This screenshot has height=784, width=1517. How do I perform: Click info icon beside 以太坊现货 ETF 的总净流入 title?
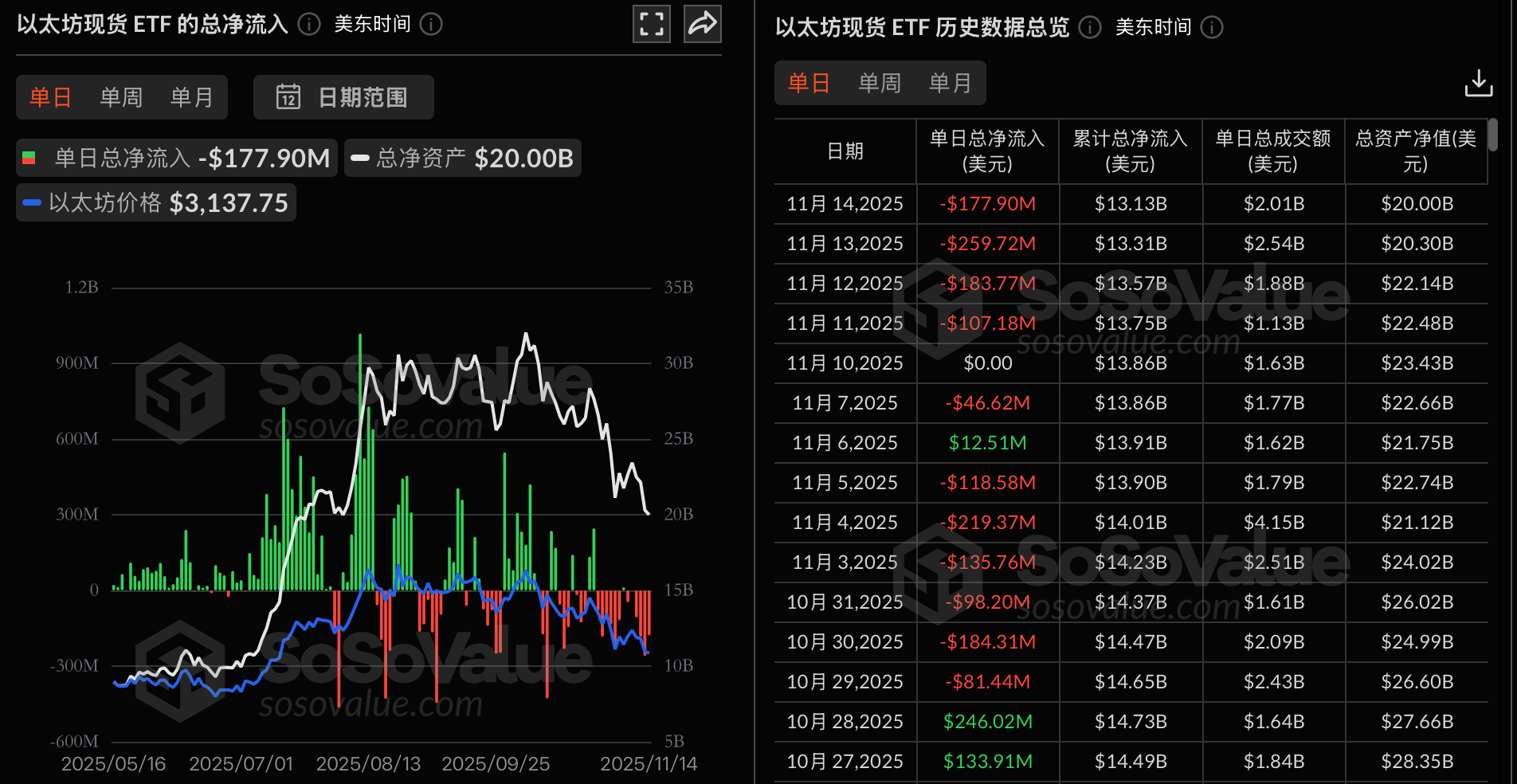pos(309,24)
